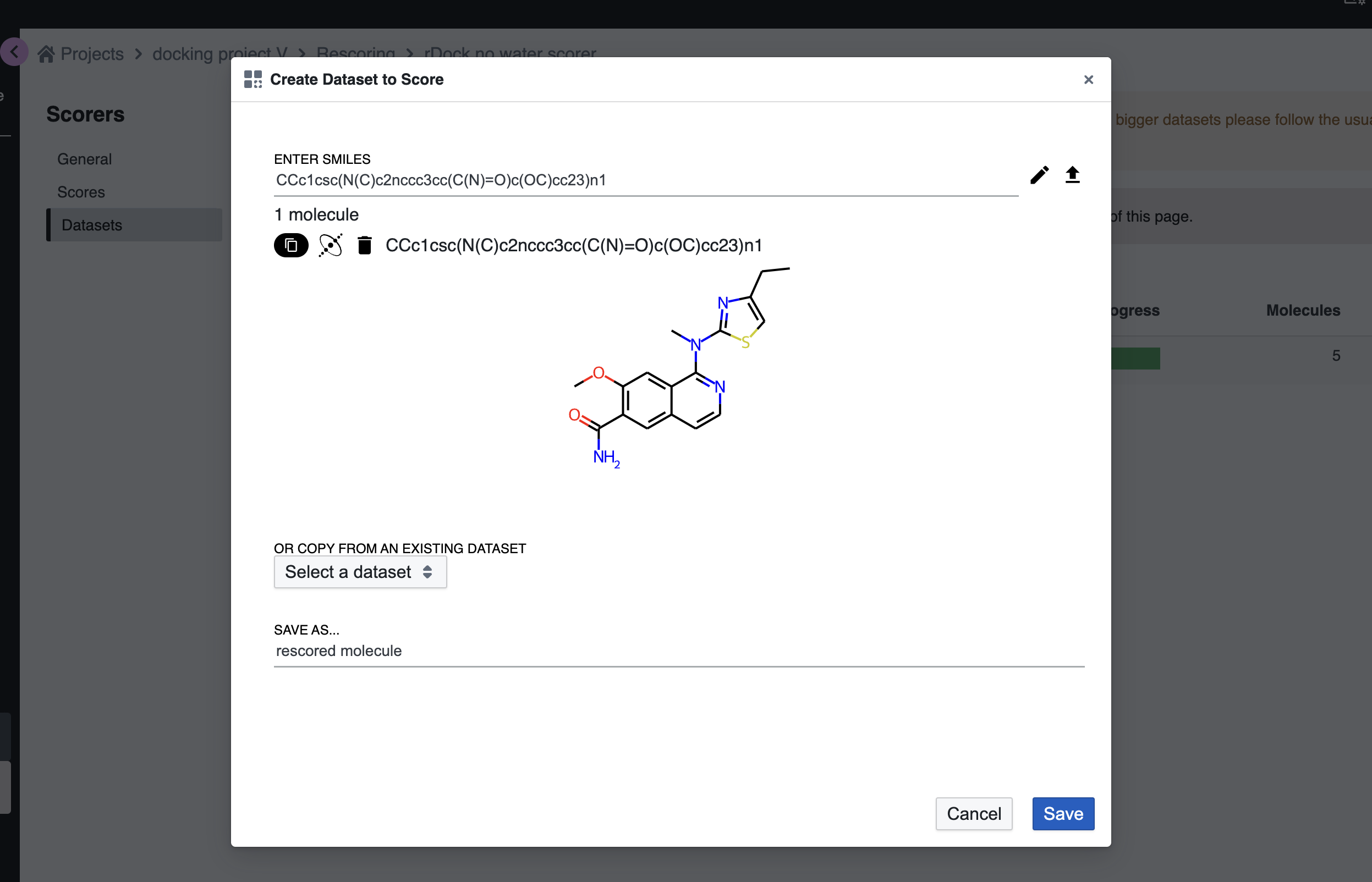Click the 3D molecule viewer icon

coord(331,246)
